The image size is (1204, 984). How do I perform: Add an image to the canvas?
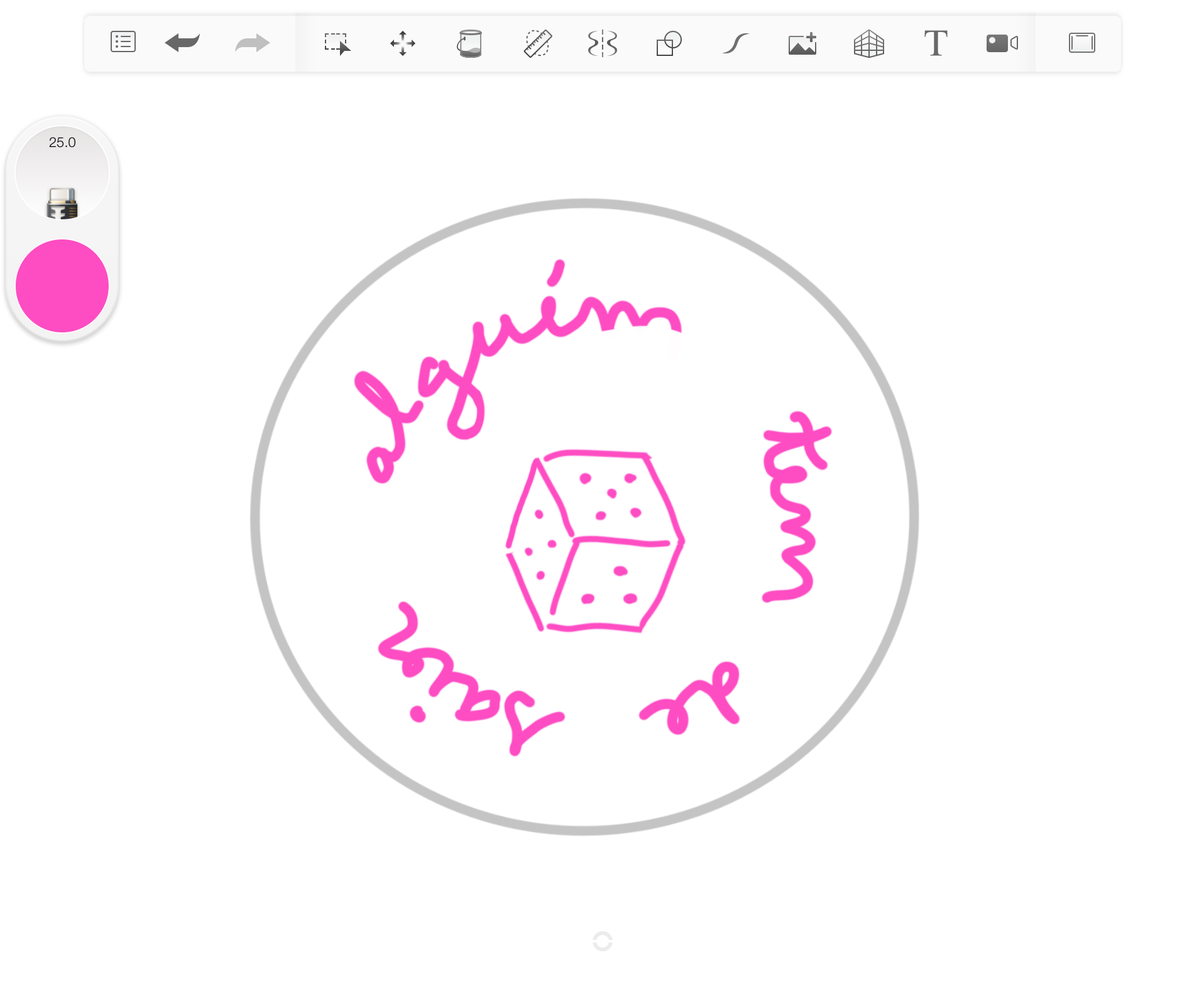(x=802, y=43)
